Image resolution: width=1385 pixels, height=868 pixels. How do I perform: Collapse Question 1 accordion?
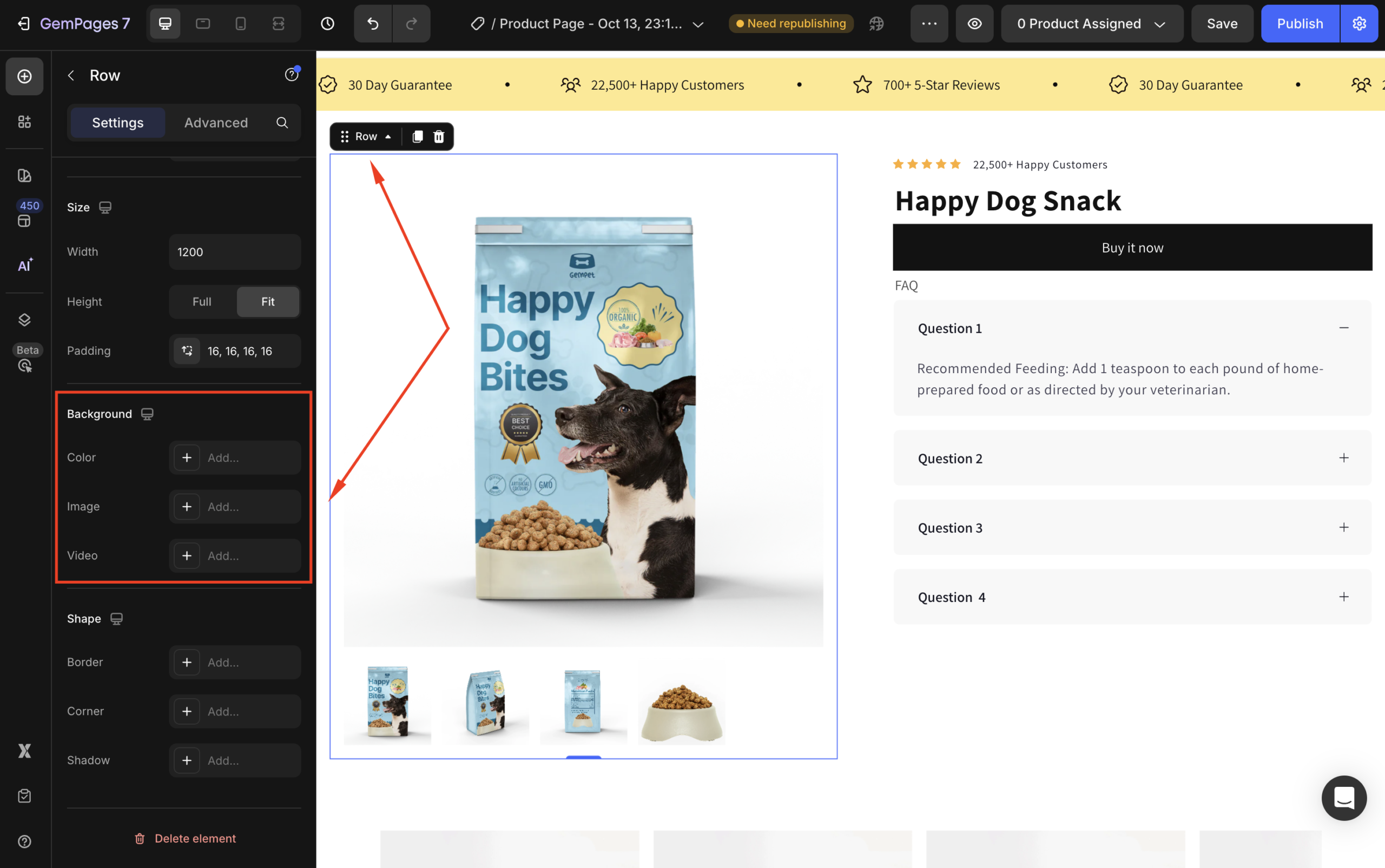[x=1344, y=328]
